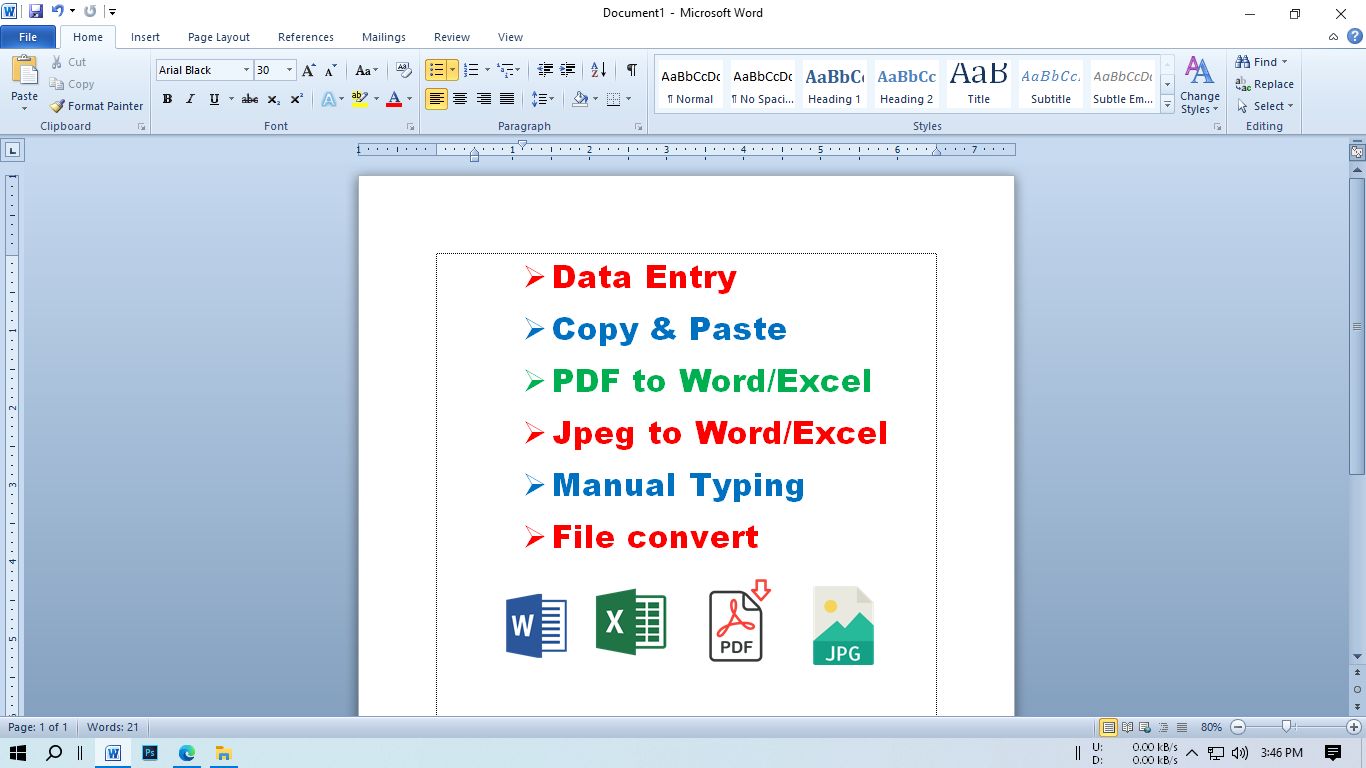Click the Grow Font icon
This screenshot has height=768, width=1366.
pos(308,70)
